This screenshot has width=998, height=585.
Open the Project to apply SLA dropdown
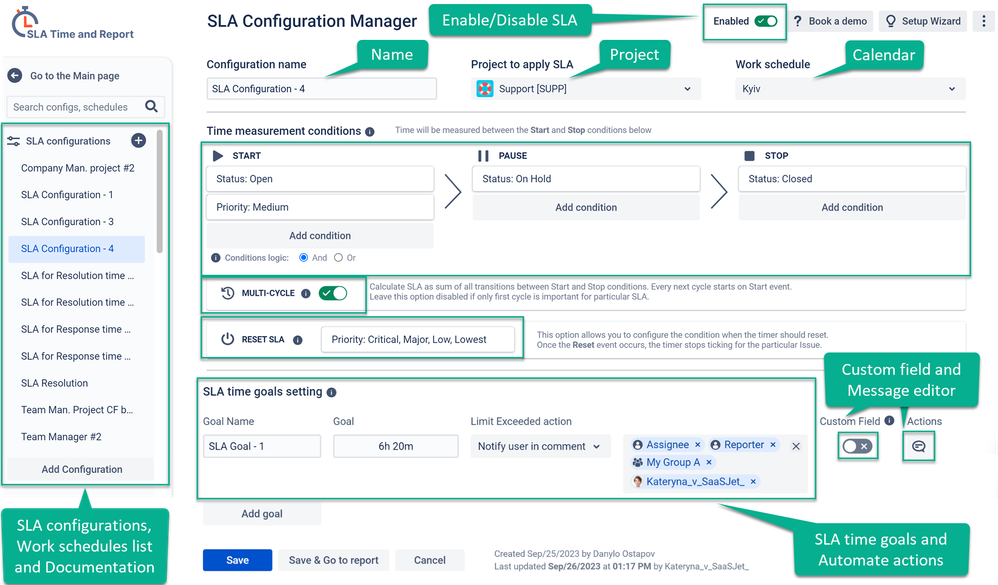[x=585, y=88]
